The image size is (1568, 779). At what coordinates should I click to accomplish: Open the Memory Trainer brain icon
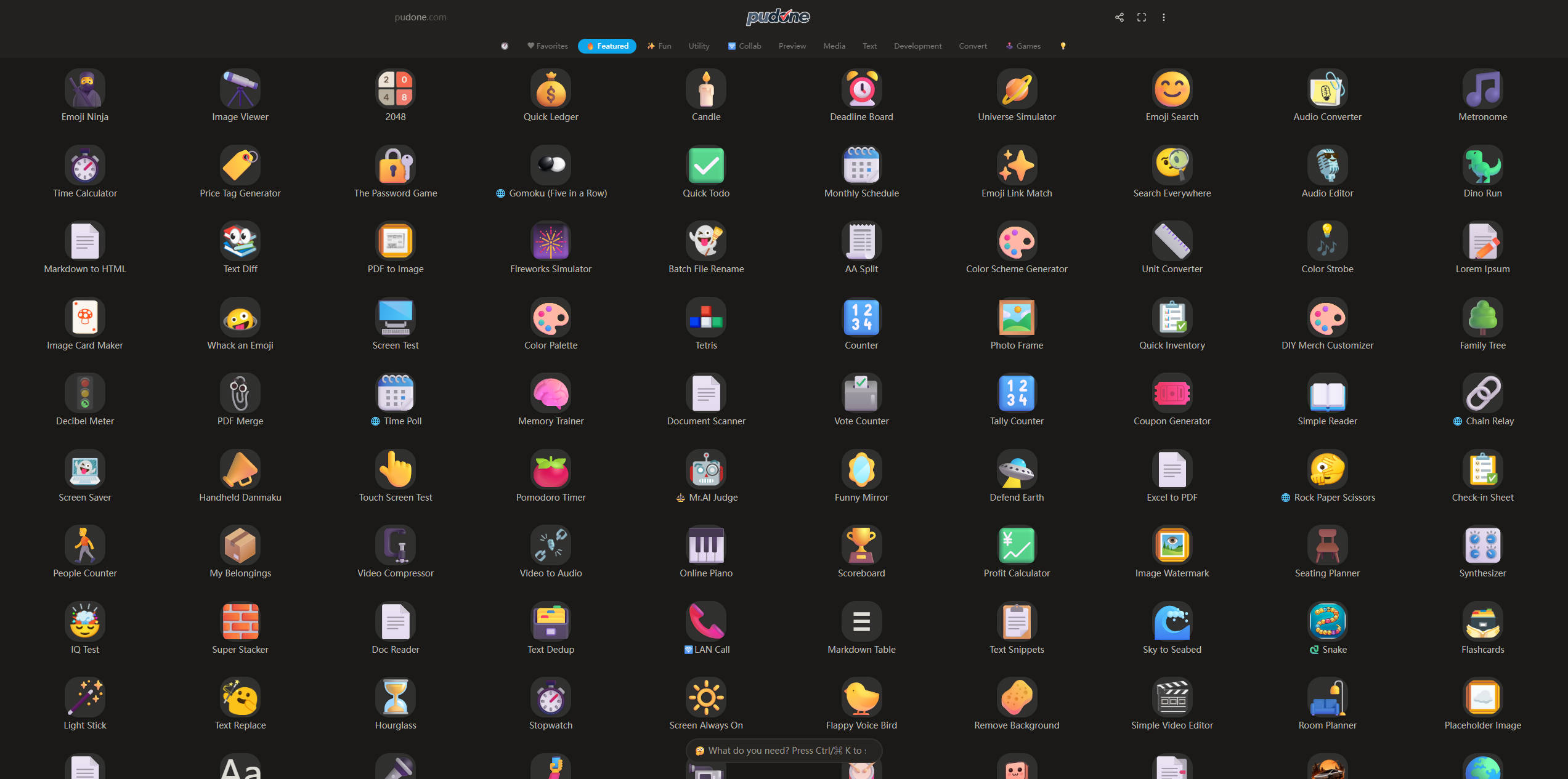(551, 393)
